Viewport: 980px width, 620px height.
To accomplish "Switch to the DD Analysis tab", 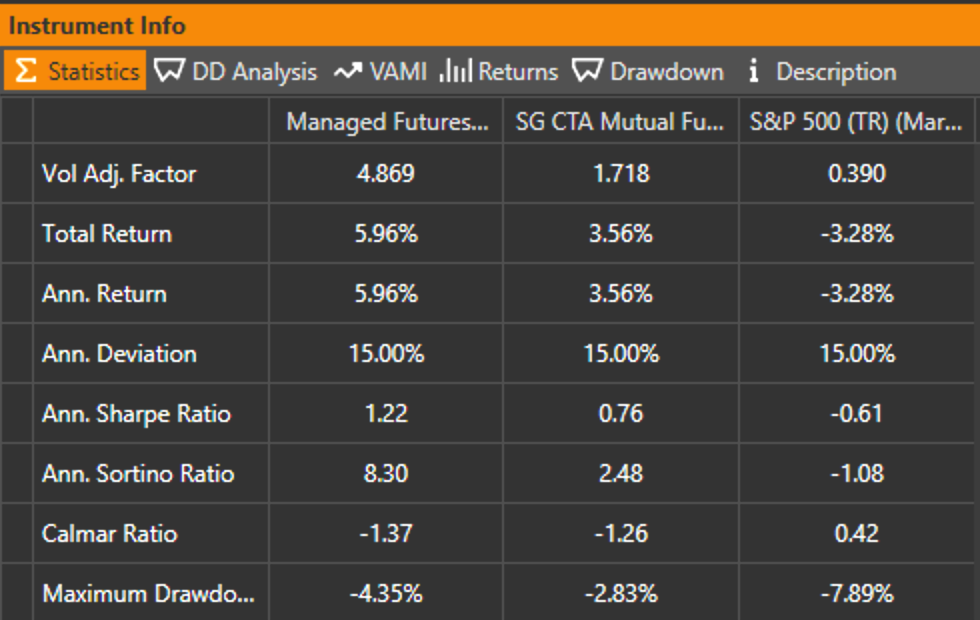I will pyautogui.click(x=254, y=72).
